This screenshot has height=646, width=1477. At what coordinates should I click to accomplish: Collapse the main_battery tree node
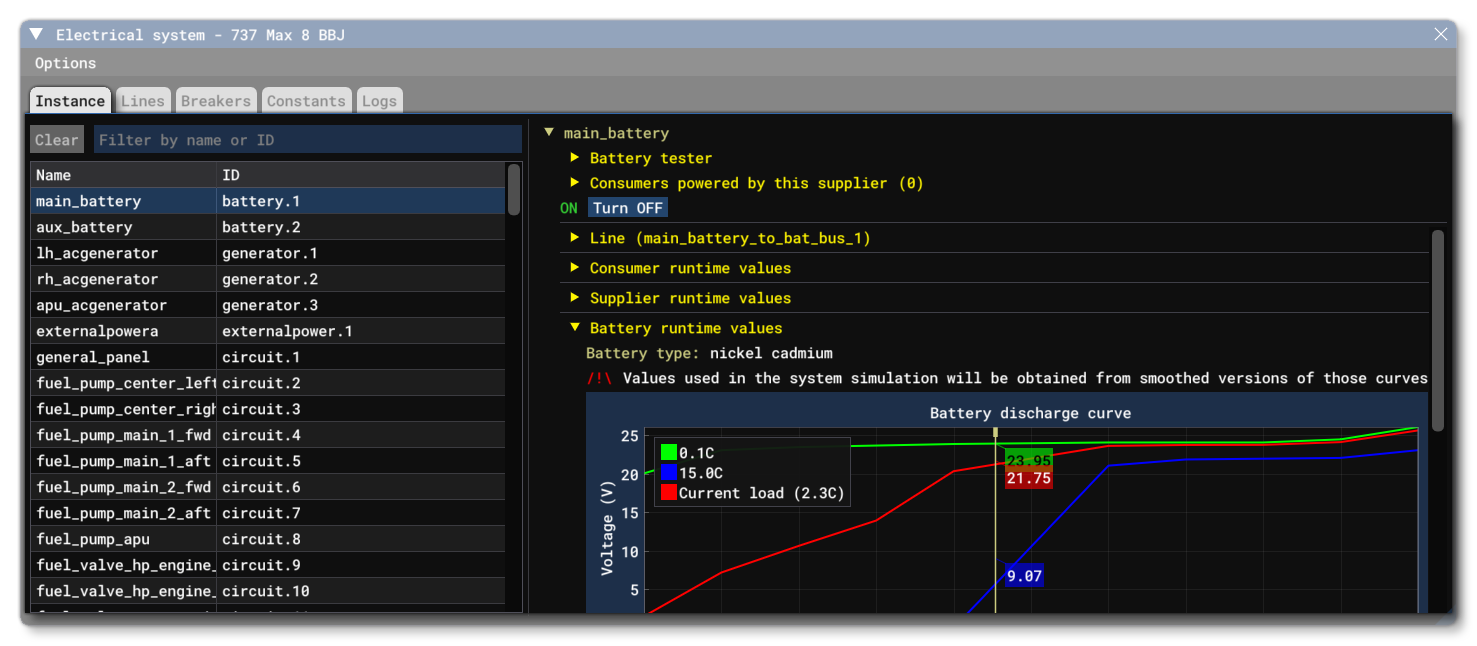coord(548,132)
